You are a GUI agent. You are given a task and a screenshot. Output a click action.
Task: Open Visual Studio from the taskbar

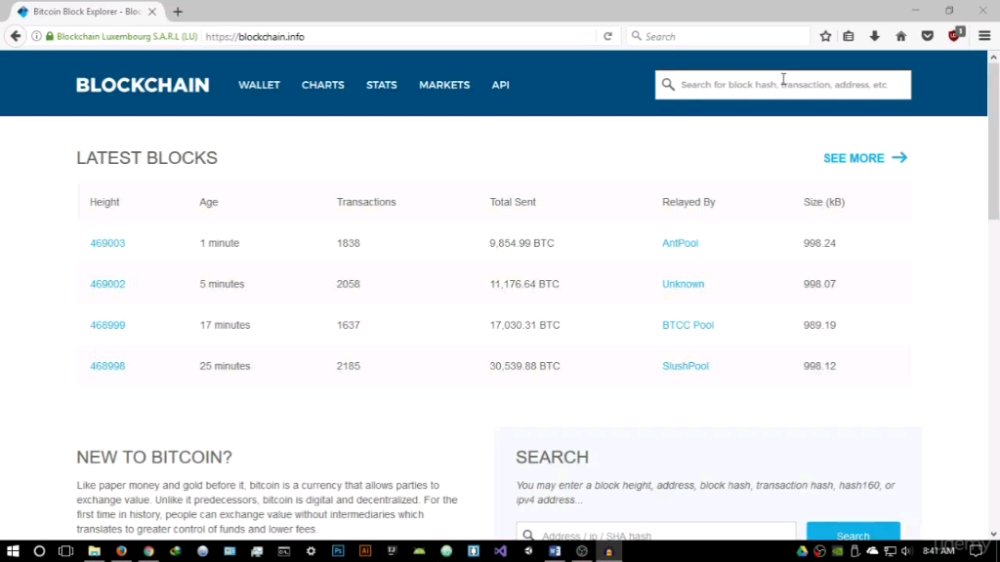(501, 551)
